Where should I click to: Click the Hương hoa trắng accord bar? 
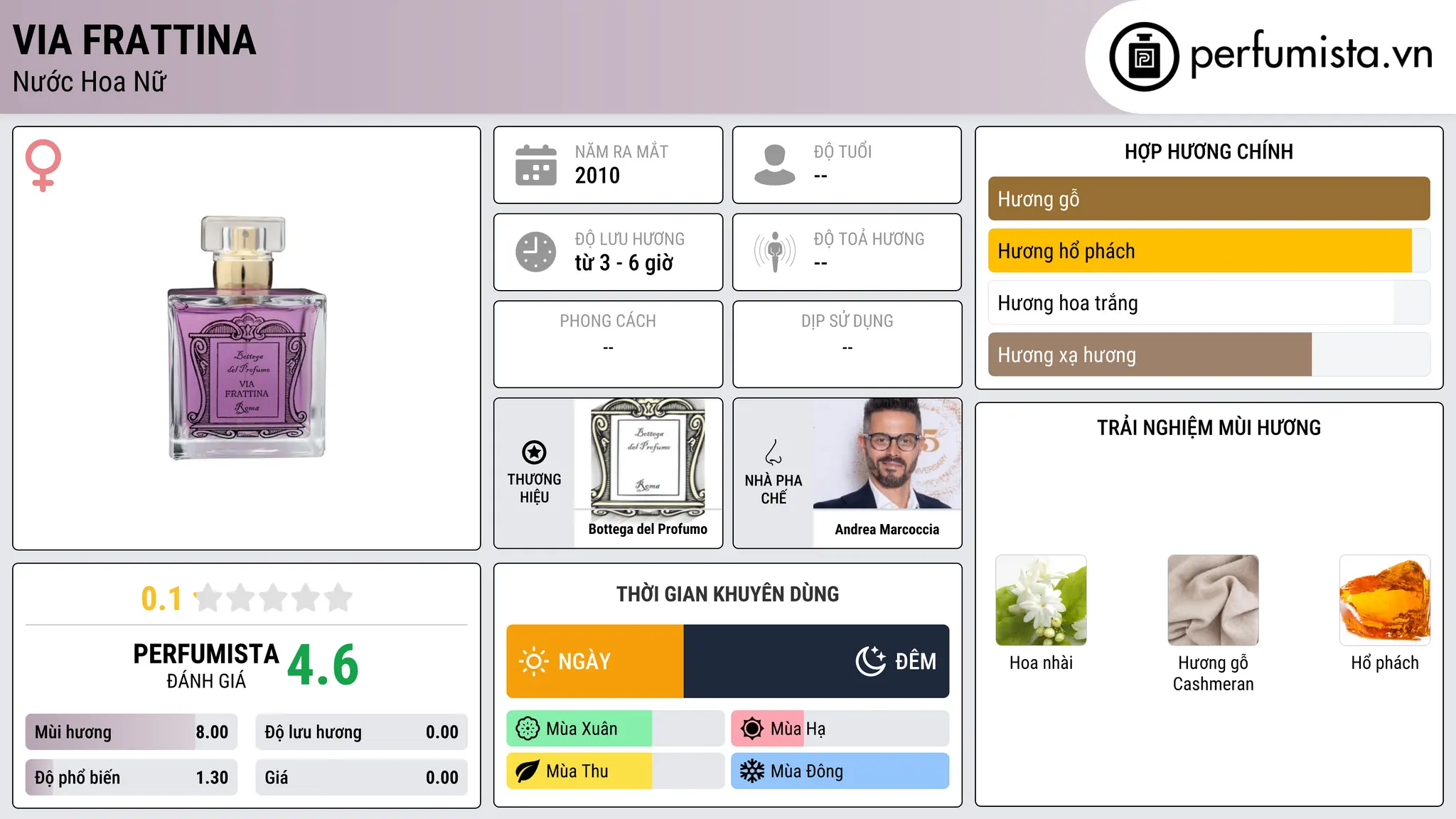coord(1209,303)
